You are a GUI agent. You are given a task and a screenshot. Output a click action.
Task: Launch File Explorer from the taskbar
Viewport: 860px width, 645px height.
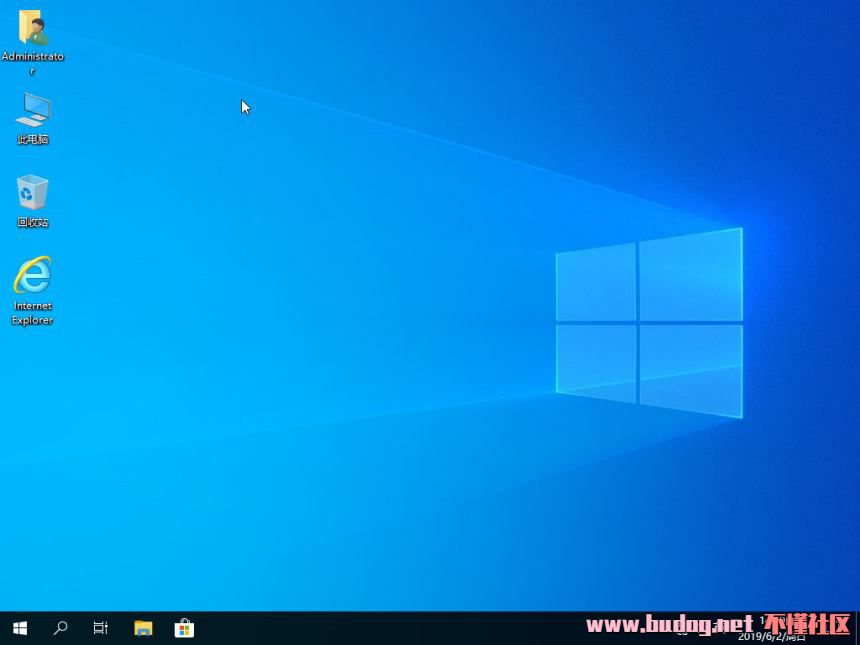143,628
